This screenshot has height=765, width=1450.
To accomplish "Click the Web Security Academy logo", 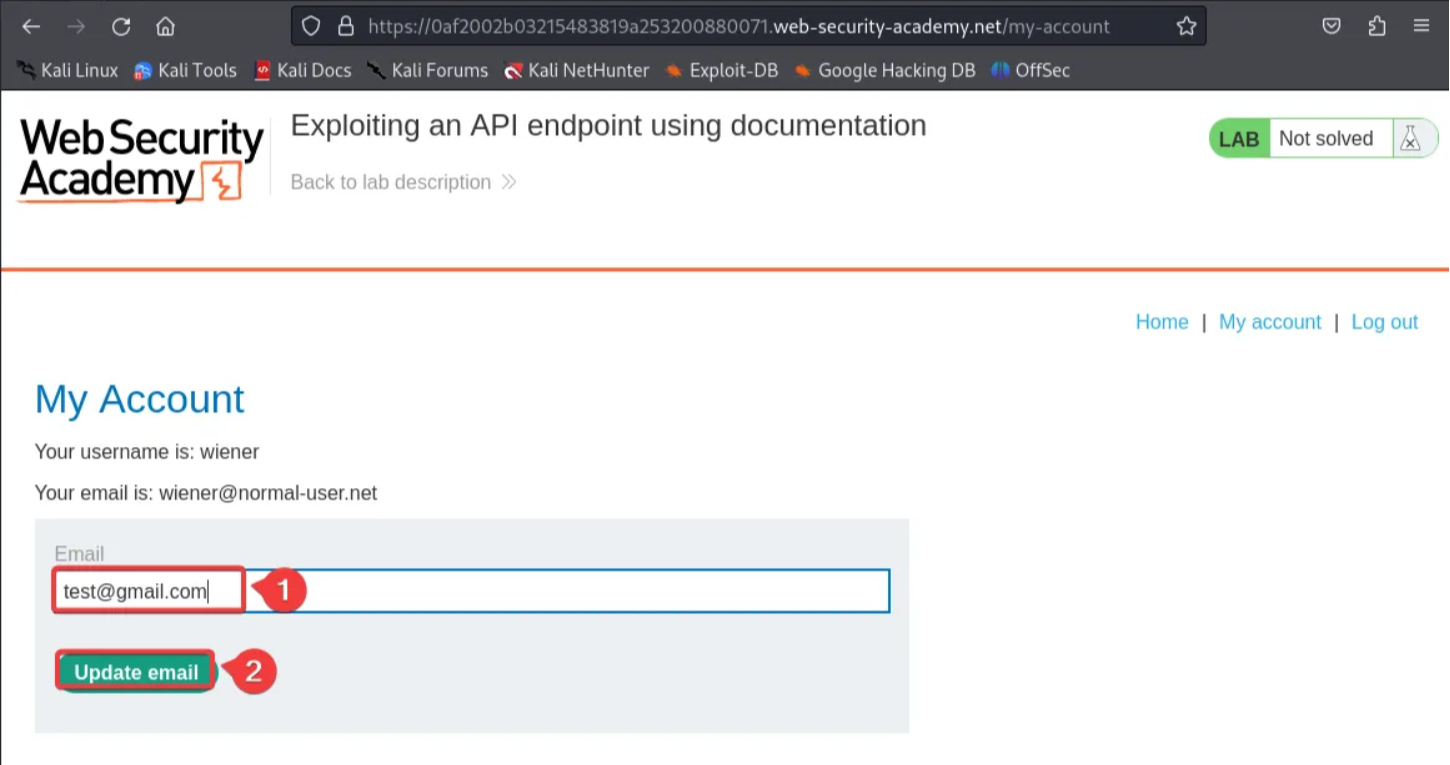I will click(140, 158).
